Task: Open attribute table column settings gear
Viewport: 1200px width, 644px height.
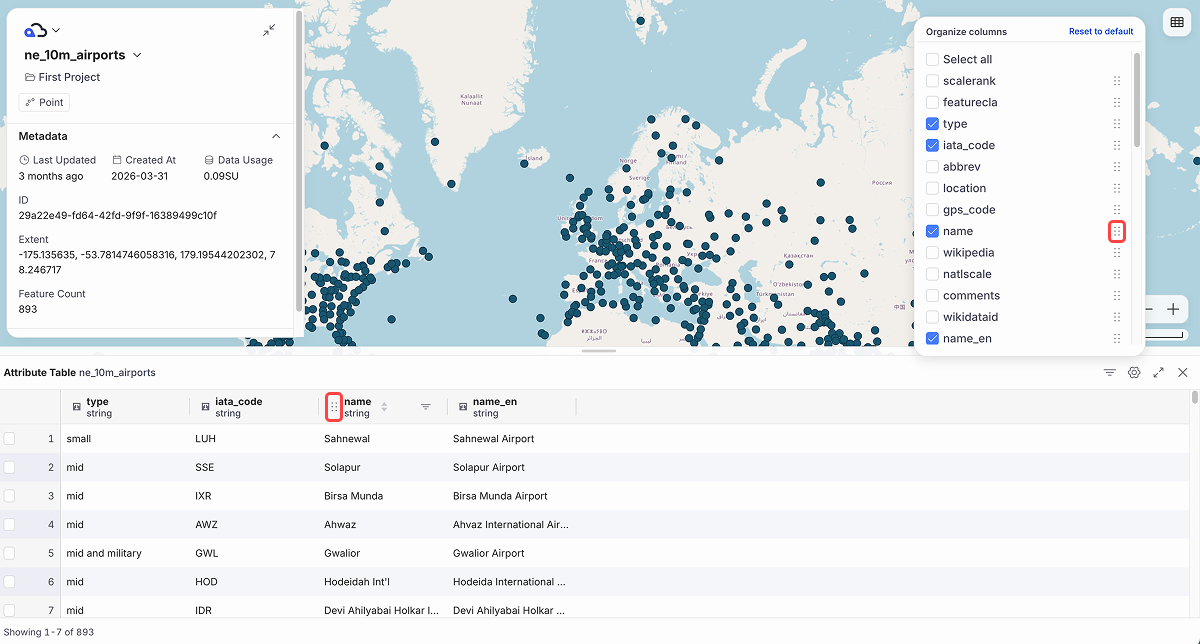Action: click(x=1134, y=372)
